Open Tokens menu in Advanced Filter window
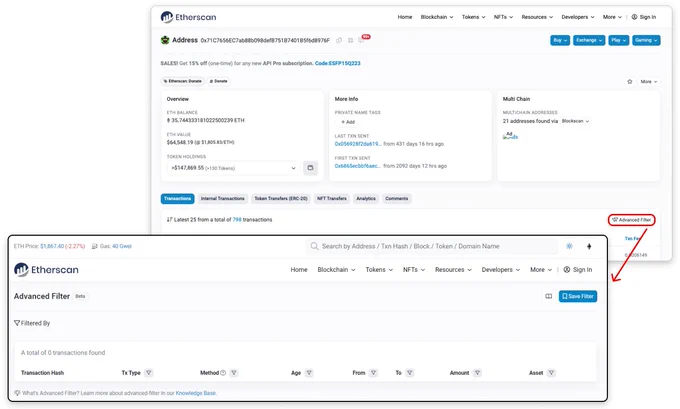This screenshot has height=409, width=680. pos(379,270)
